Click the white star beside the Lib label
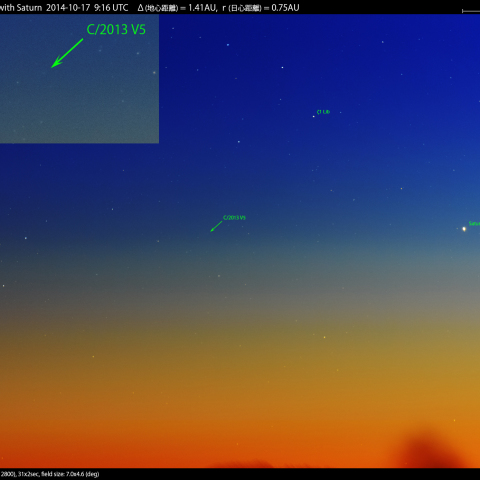The width and height of the screenshot is (480, 480). (x=313, y=116)
